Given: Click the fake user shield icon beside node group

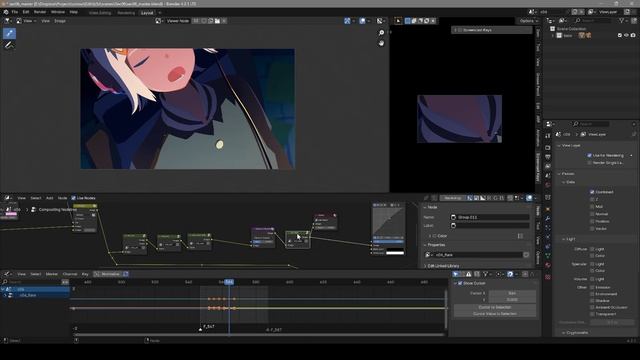Looking at the screenshot, I should [526, 255].
